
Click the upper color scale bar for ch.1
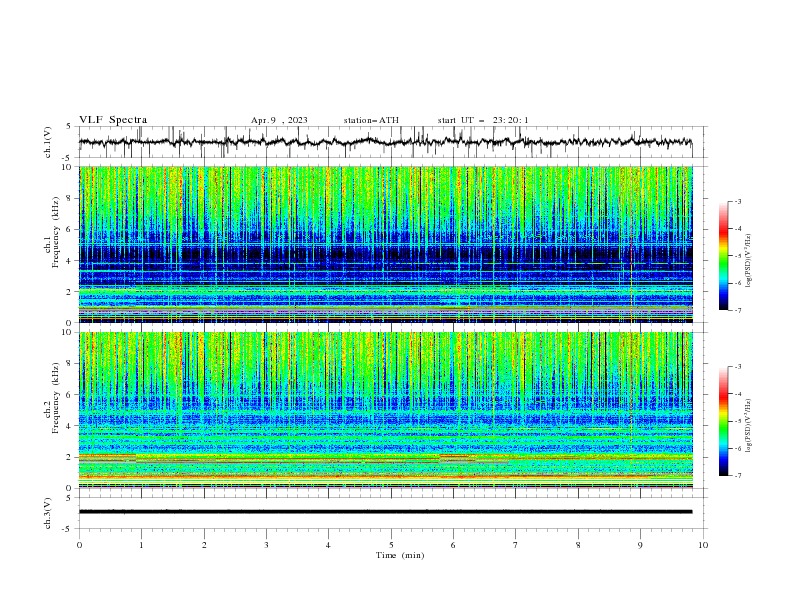click(724, 256)
